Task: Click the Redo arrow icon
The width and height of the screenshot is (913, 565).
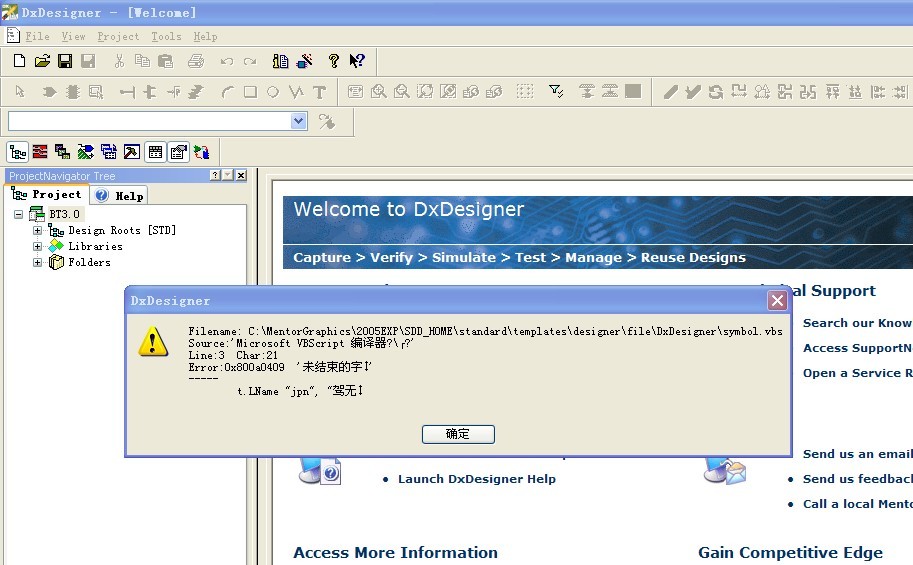Action: pos(250,61)
